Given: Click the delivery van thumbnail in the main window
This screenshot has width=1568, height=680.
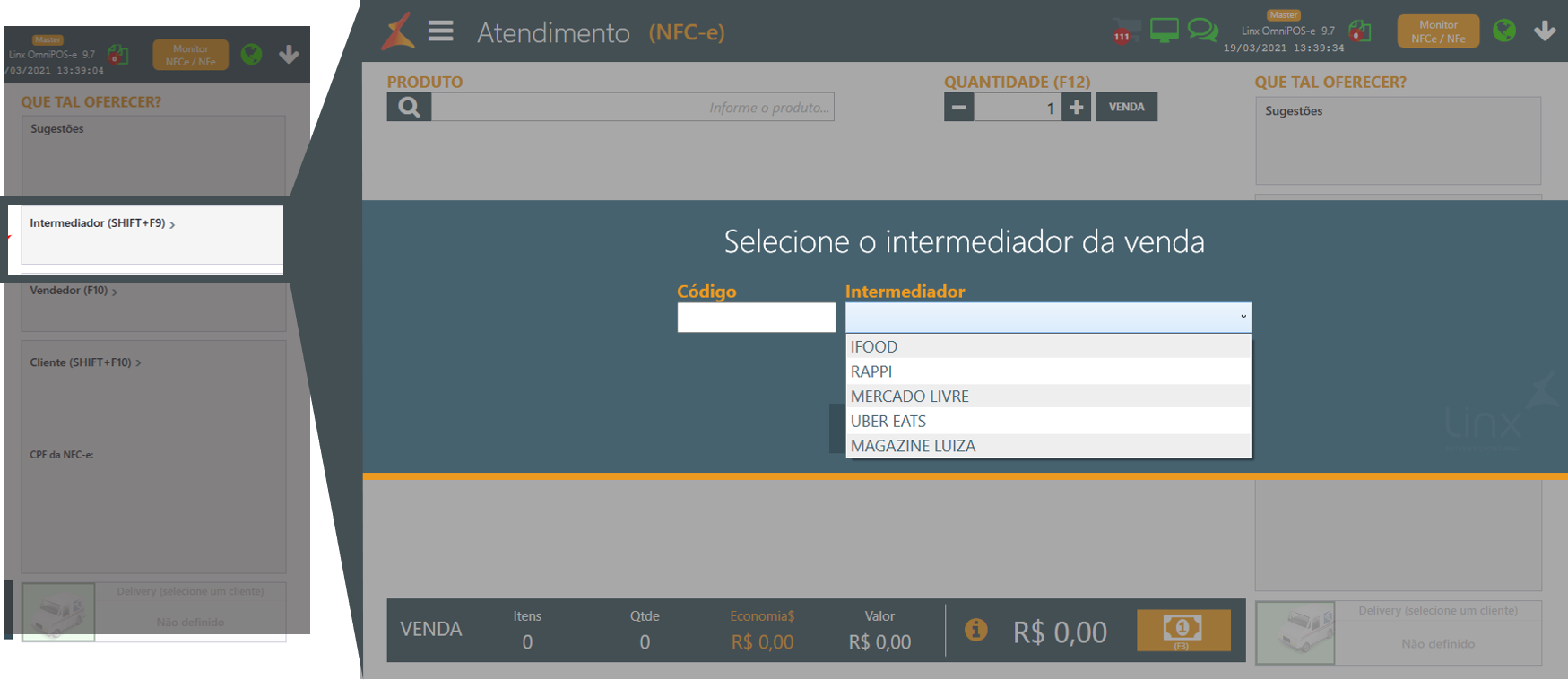Looking at the screenshot, I should pyautogui.click(x=1295, y=633).
